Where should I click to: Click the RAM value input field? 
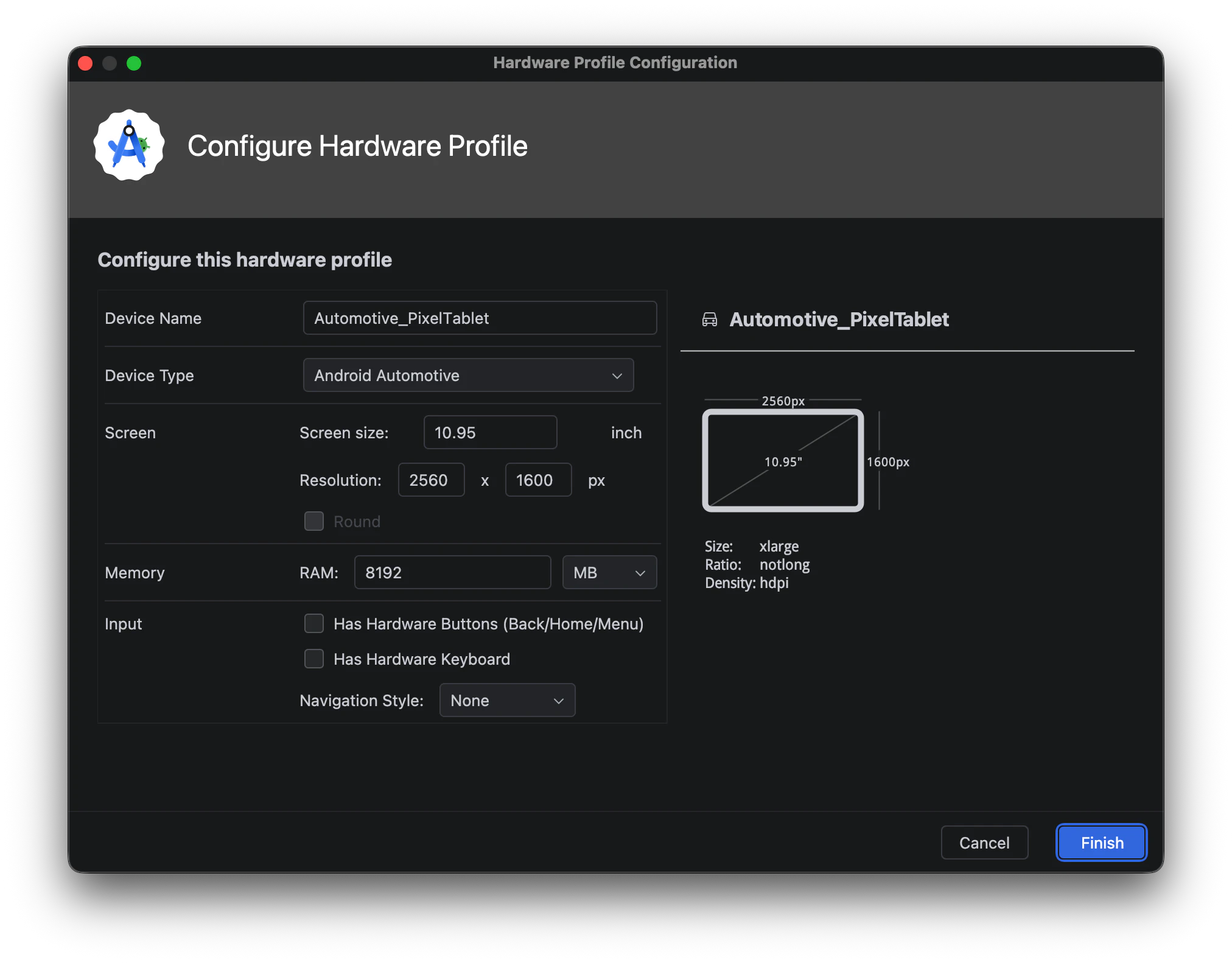point(452,572)
